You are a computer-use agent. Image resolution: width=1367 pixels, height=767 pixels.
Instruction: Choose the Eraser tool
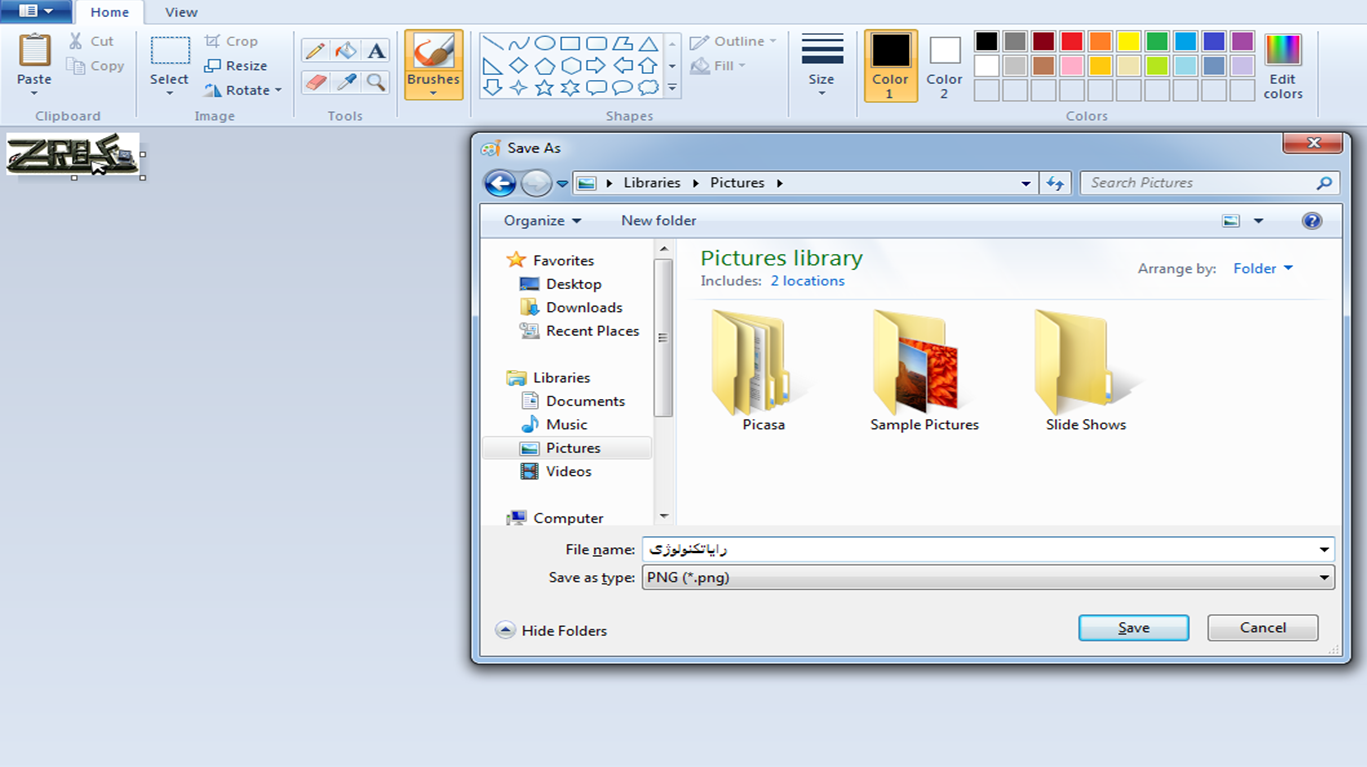tap(315, 82)
